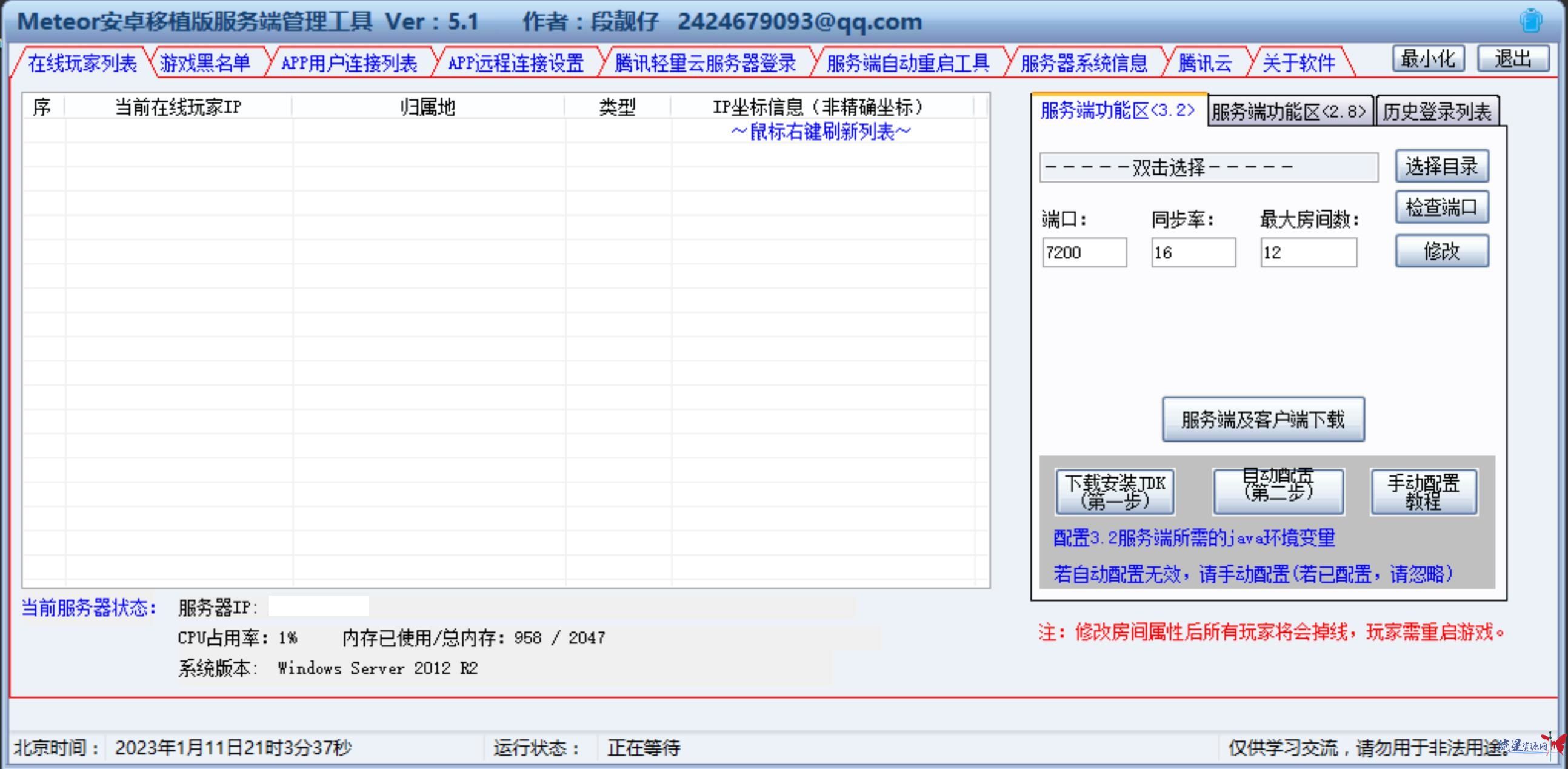Screen dimensions: 1568x769
Task: Click the title bar author email text
Action: point(801,22)
